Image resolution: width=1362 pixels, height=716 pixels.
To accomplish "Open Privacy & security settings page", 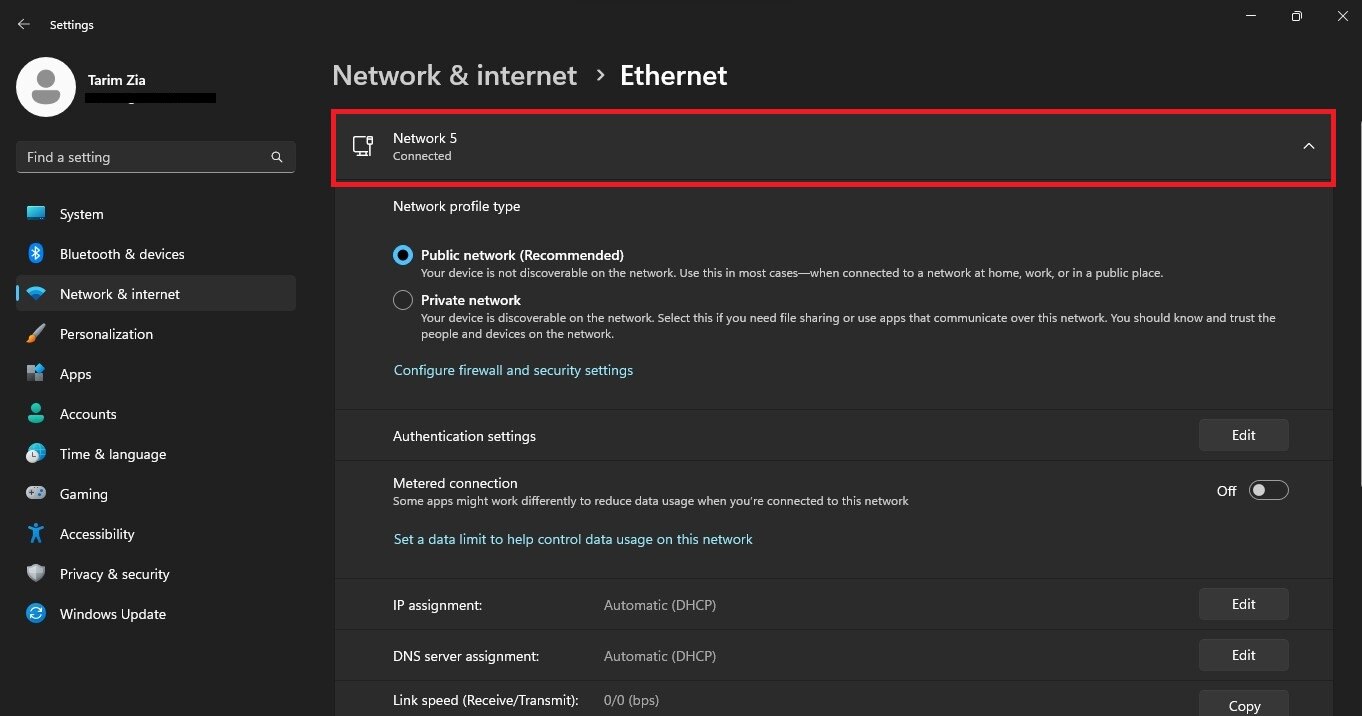I will 114,574.
